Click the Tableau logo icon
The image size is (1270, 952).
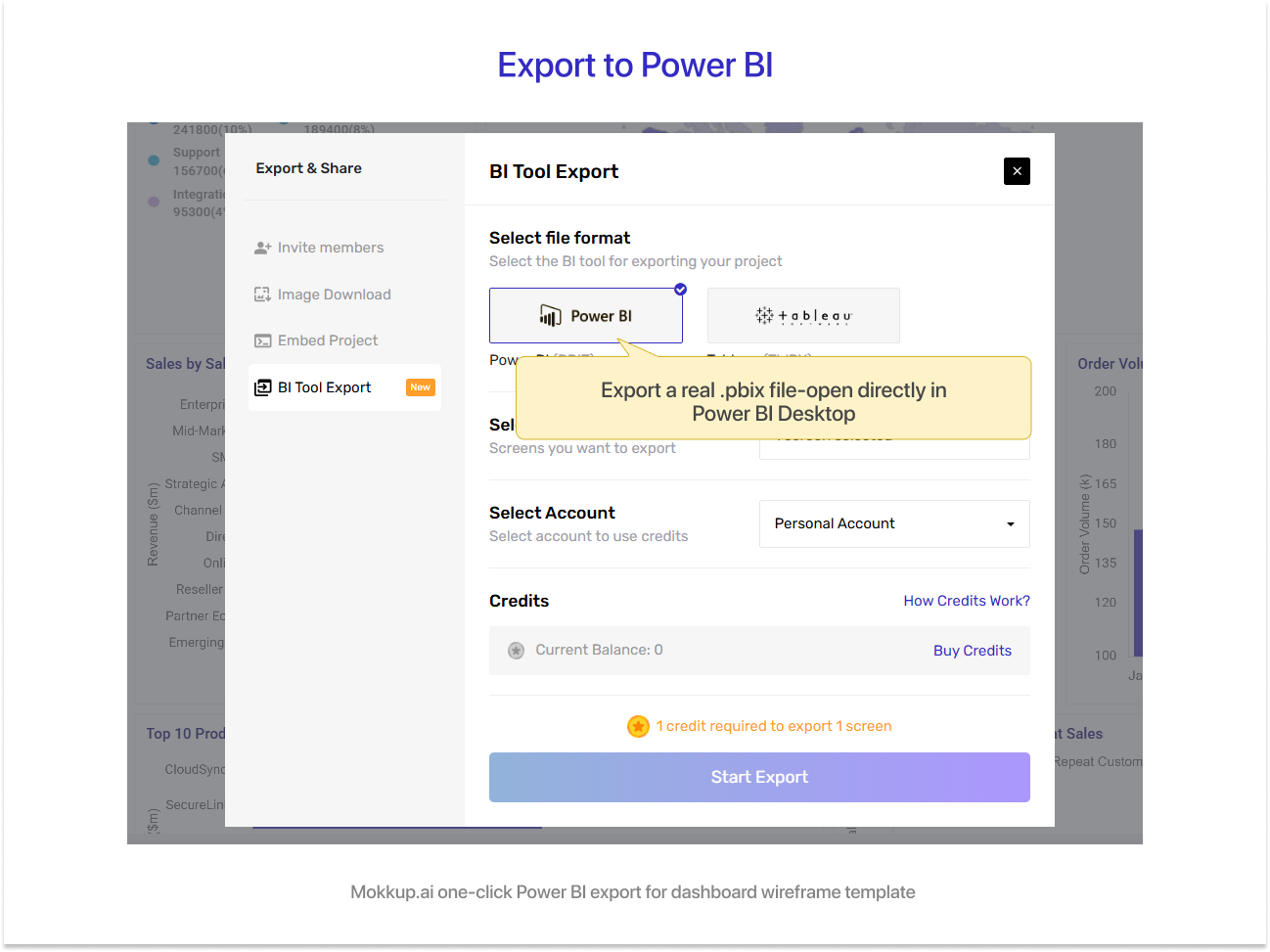(764, 315)
